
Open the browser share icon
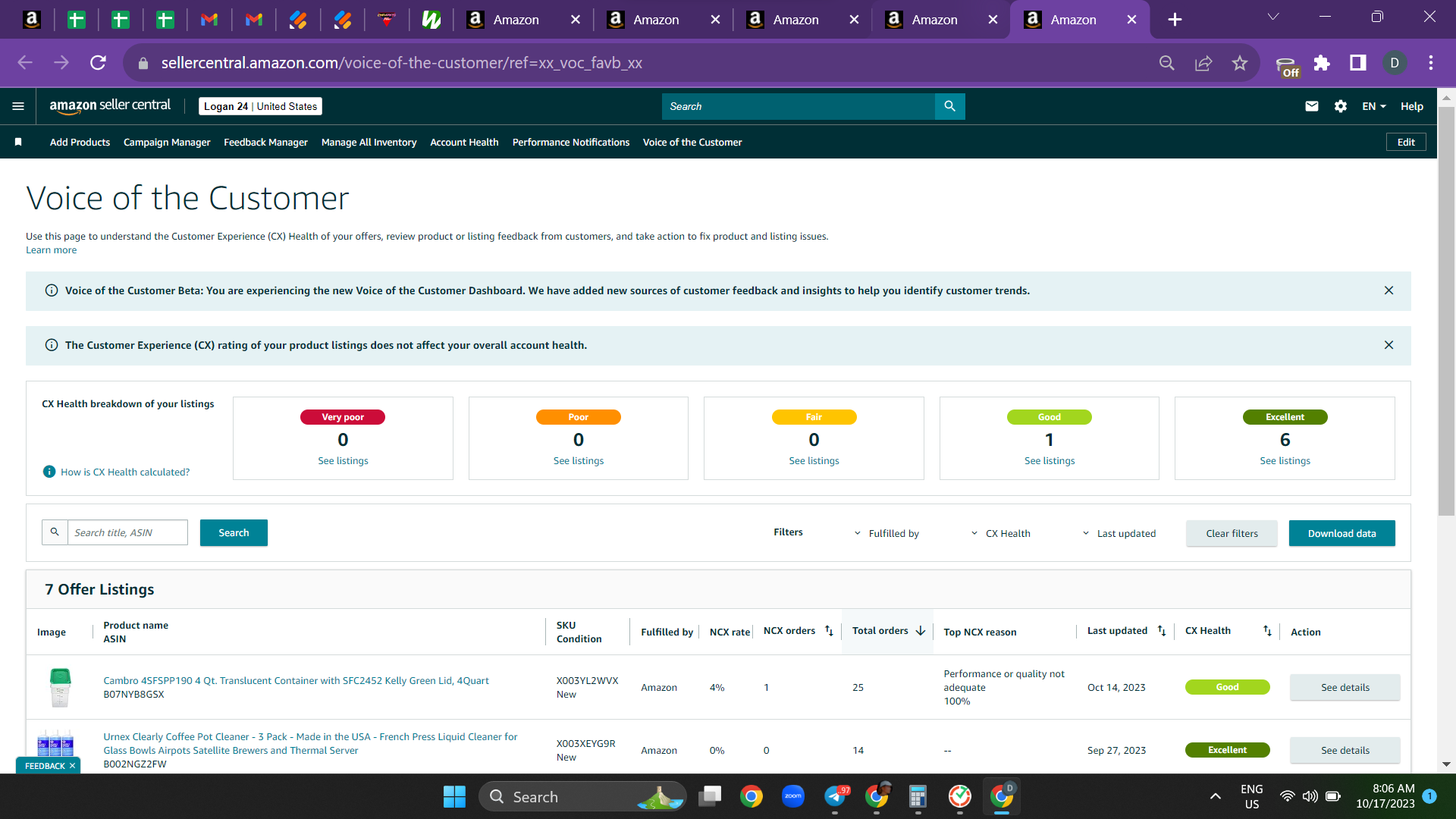(1203, 63)
